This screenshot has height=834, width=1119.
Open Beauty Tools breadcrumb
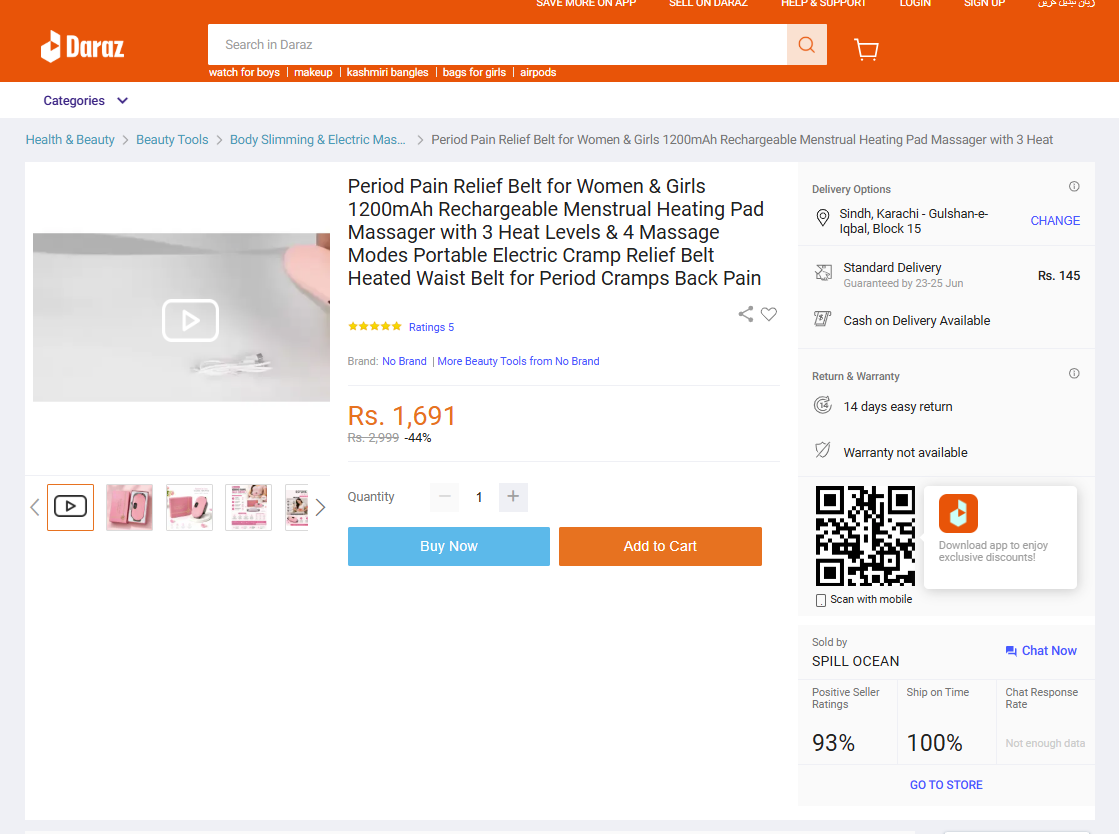pos(172,140)
